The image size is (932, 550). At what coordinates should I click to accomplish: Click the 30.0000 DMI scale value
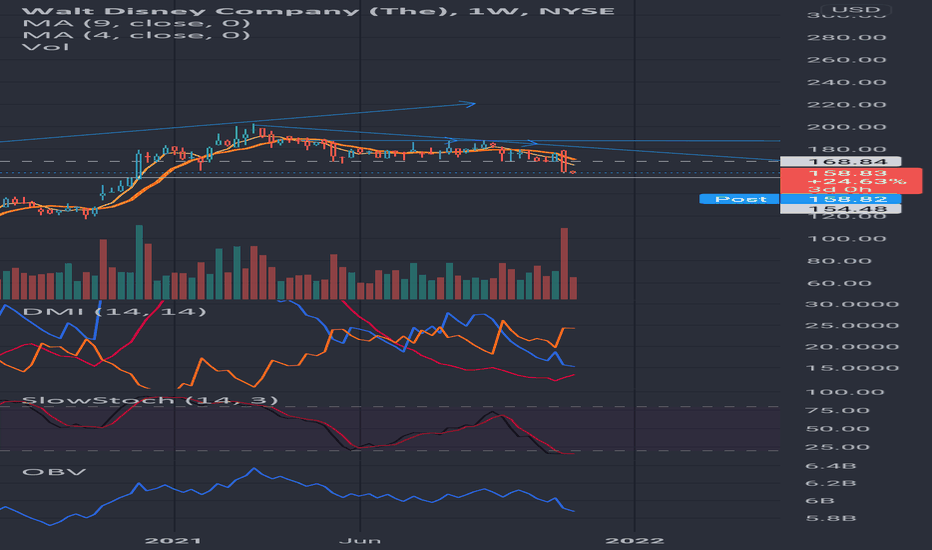pyautogui.click(x=852, y=304)
